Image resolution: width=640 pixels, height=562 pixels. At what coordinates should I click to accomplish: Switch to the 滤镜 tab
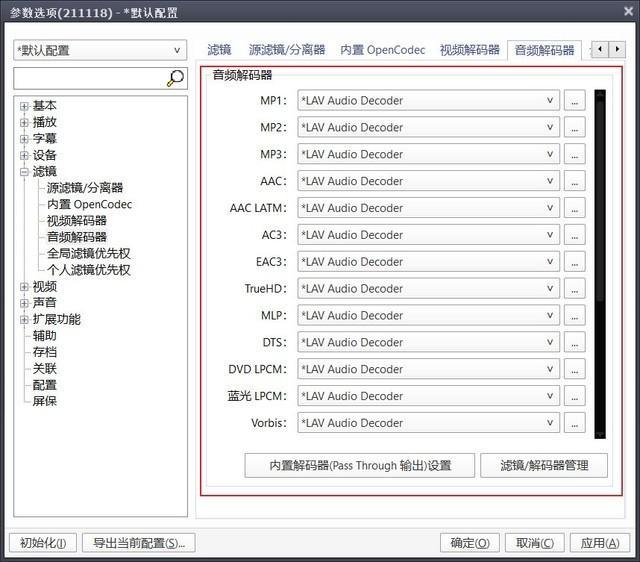tap(219, 50)
